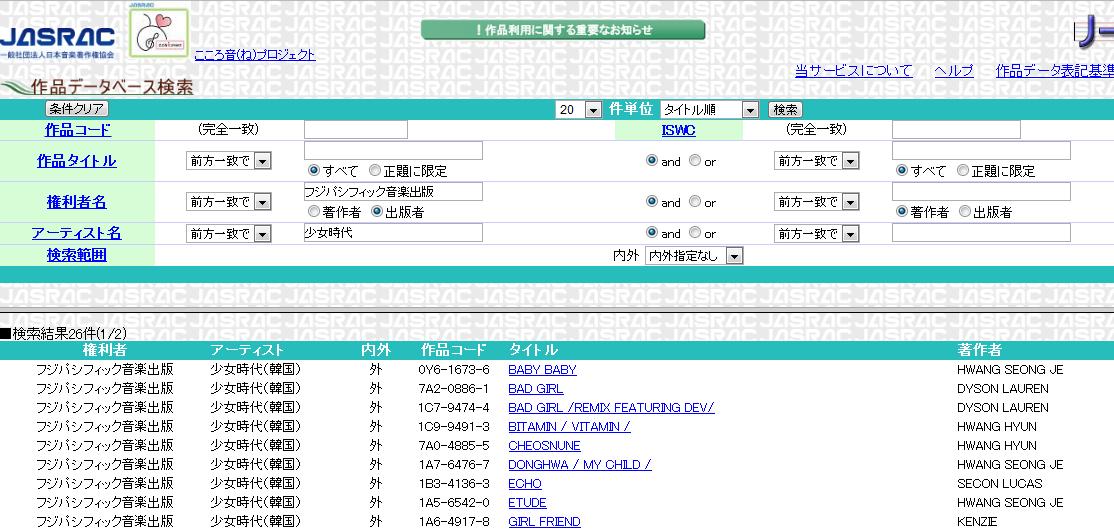Open the GIRL FRIEND title link
Image resolution: width=1114 pixels, height=531 pixels.
[544, 522]
